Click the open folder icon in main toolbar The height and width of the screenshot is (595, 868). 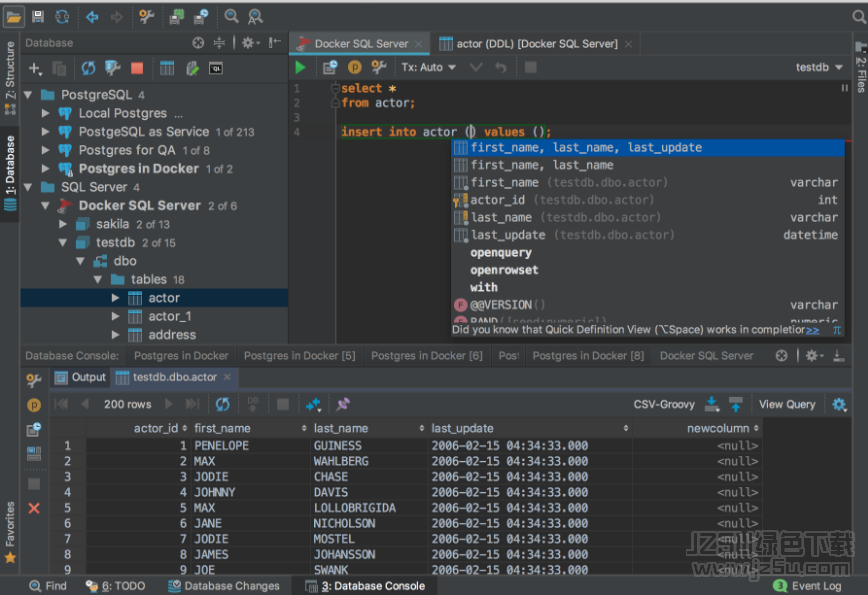coord(13,17)
